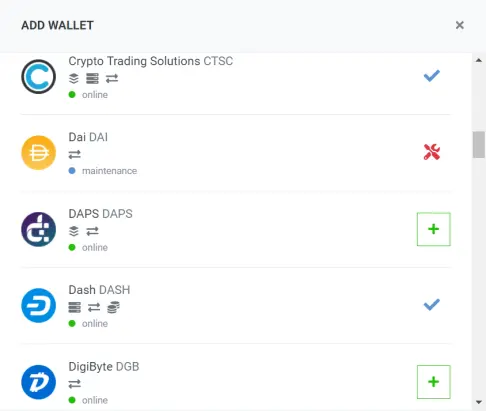Click the exchange arrows icon under Dash
Viewport: 486px width, 411px height.
tap(94, 307)
